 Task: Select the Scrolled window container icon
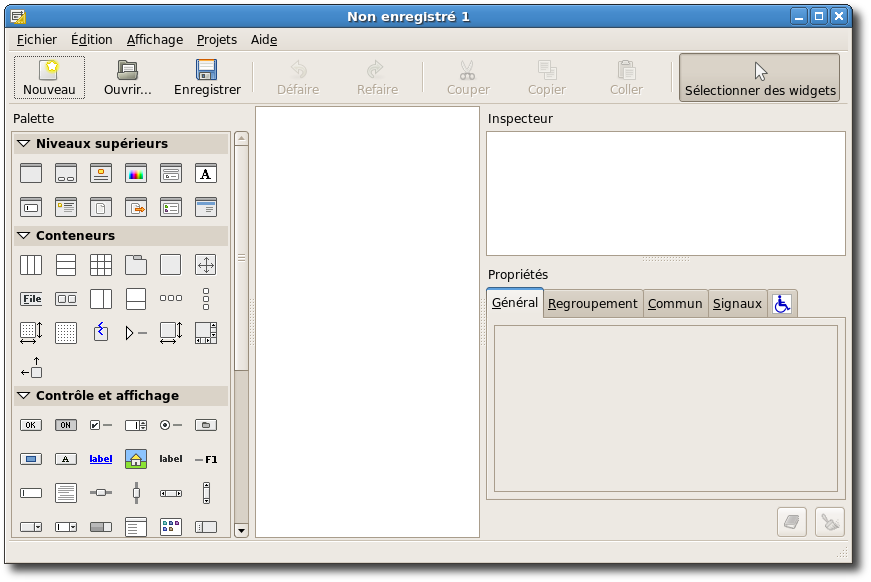(206, 333)
